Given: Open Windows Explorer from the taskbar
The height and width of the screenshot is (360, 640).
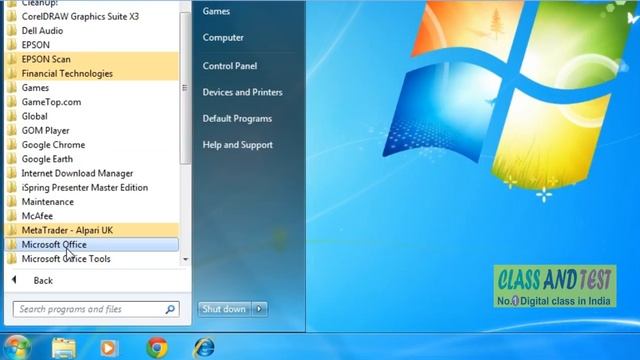Looking at the screenshot, I should 64,348.
